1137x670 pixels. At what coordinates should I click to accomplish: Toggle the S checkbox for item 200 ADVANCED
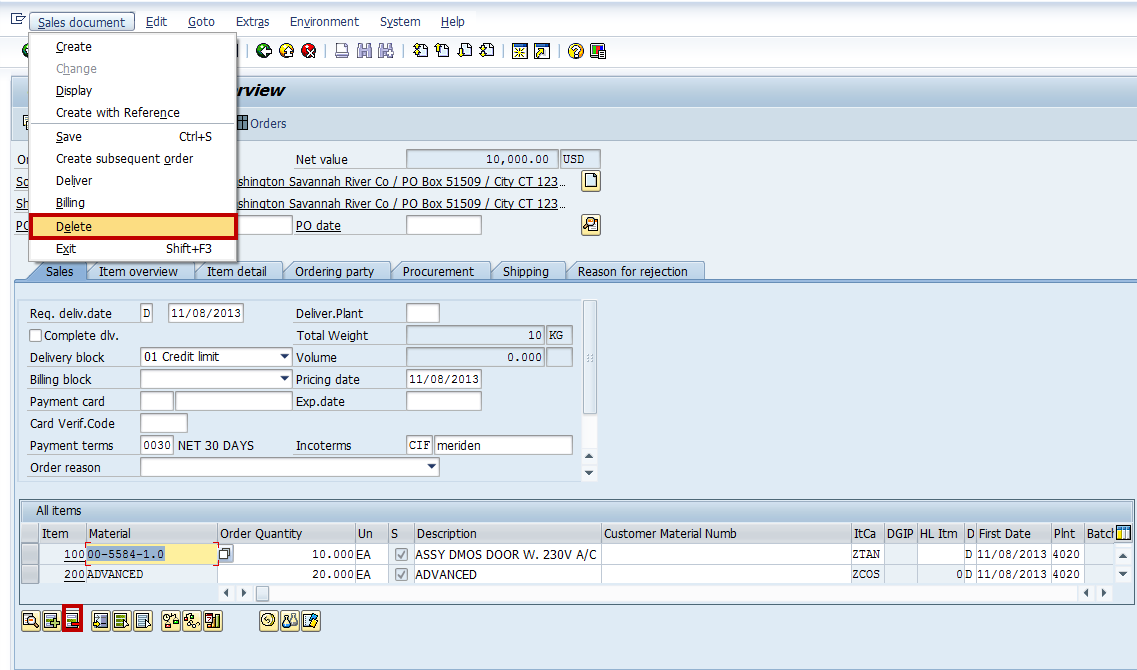[403, 574]
